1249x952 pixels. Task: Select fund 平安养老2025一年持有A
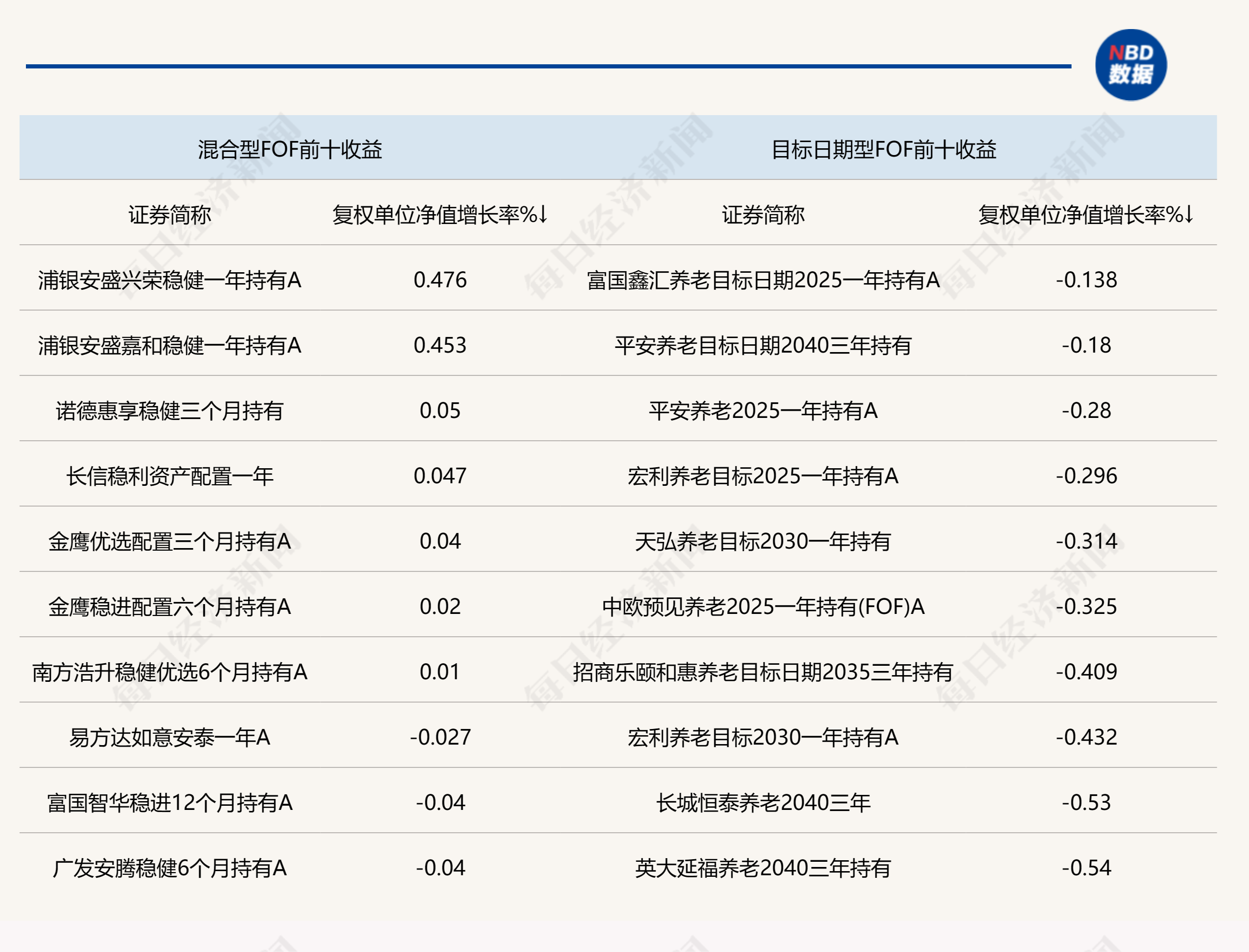(x=763, y=411)
